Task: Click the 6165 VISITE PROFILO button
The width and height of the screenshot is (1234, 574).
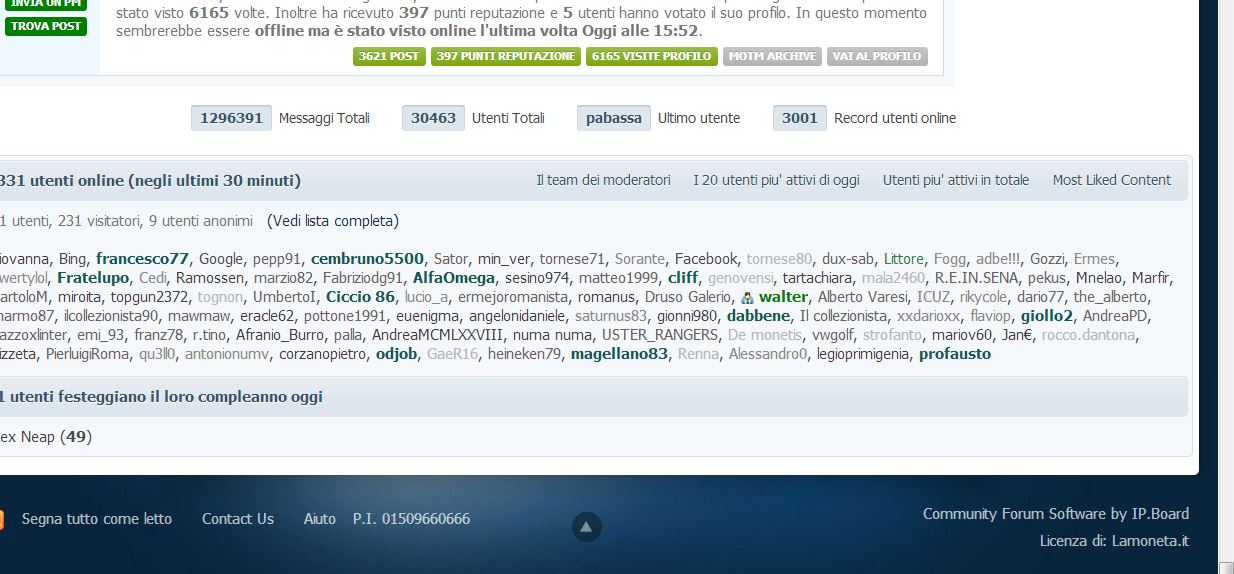Action: (652, 56)
